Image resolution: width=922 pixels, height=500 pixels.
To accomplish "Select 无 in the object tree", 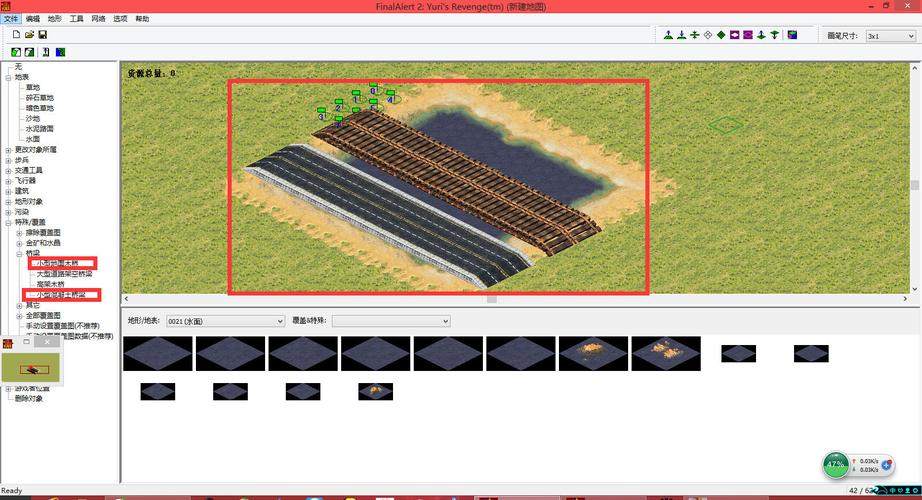I will pyautogui.click(x=18, y=66).
